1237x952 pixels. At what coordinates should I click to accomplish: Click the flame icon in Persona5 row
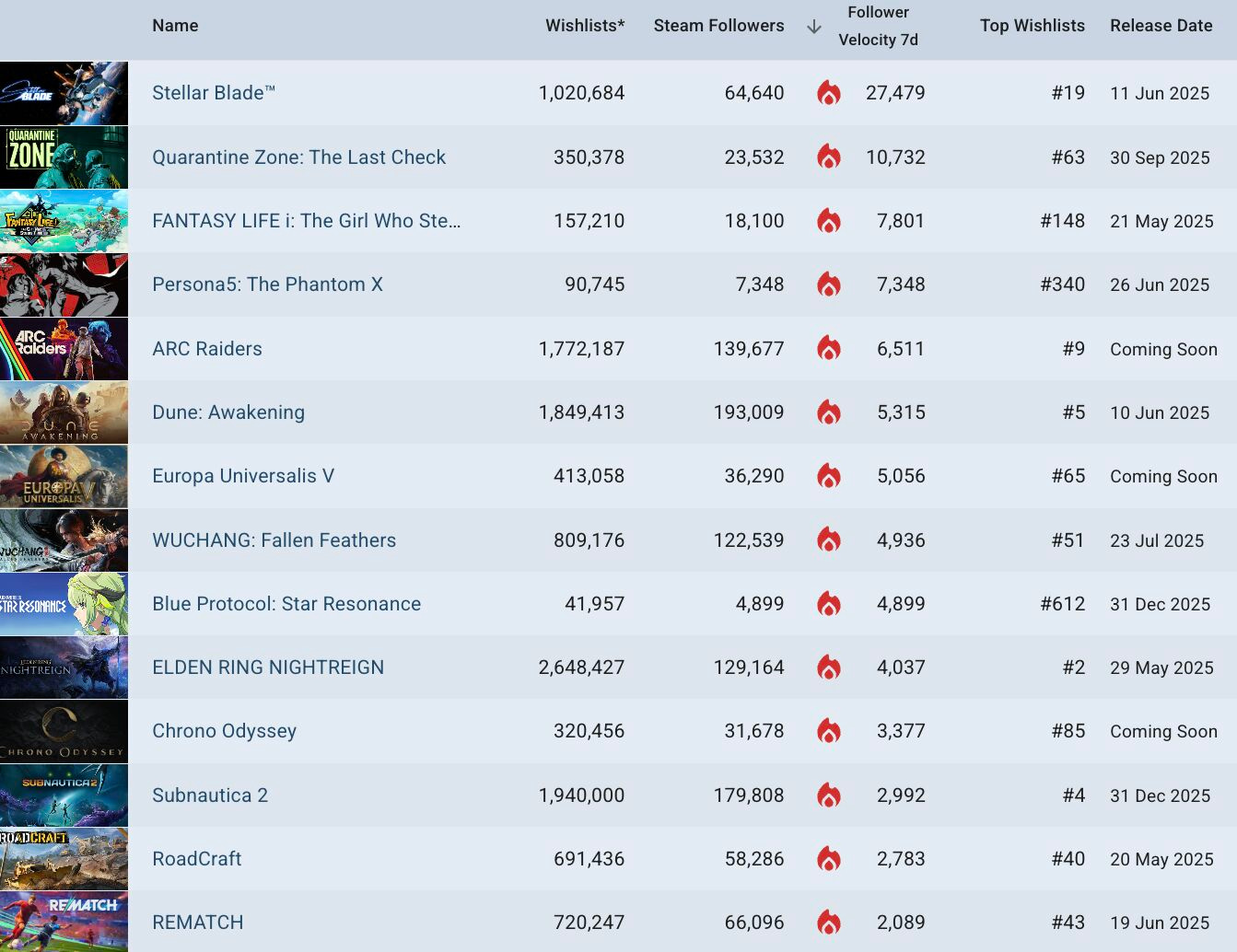pos(829,284)
